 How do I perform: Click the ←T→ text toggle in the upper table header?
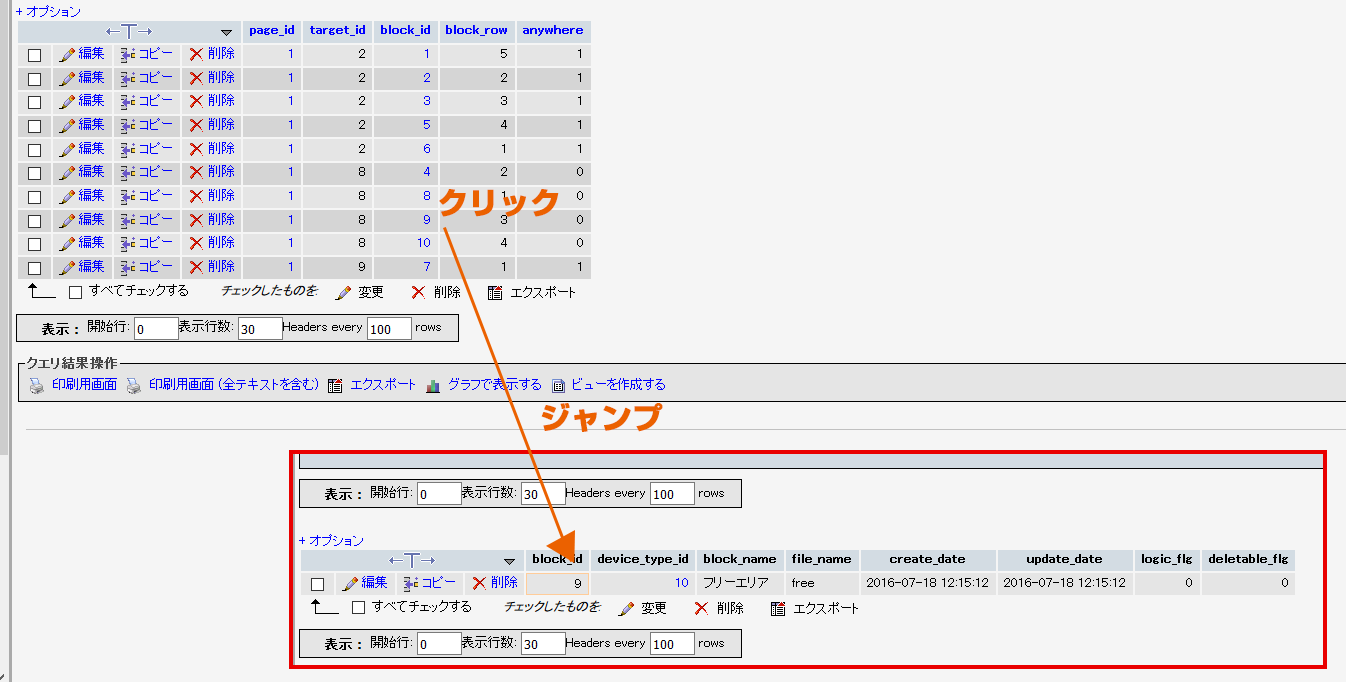click(129, 31)
